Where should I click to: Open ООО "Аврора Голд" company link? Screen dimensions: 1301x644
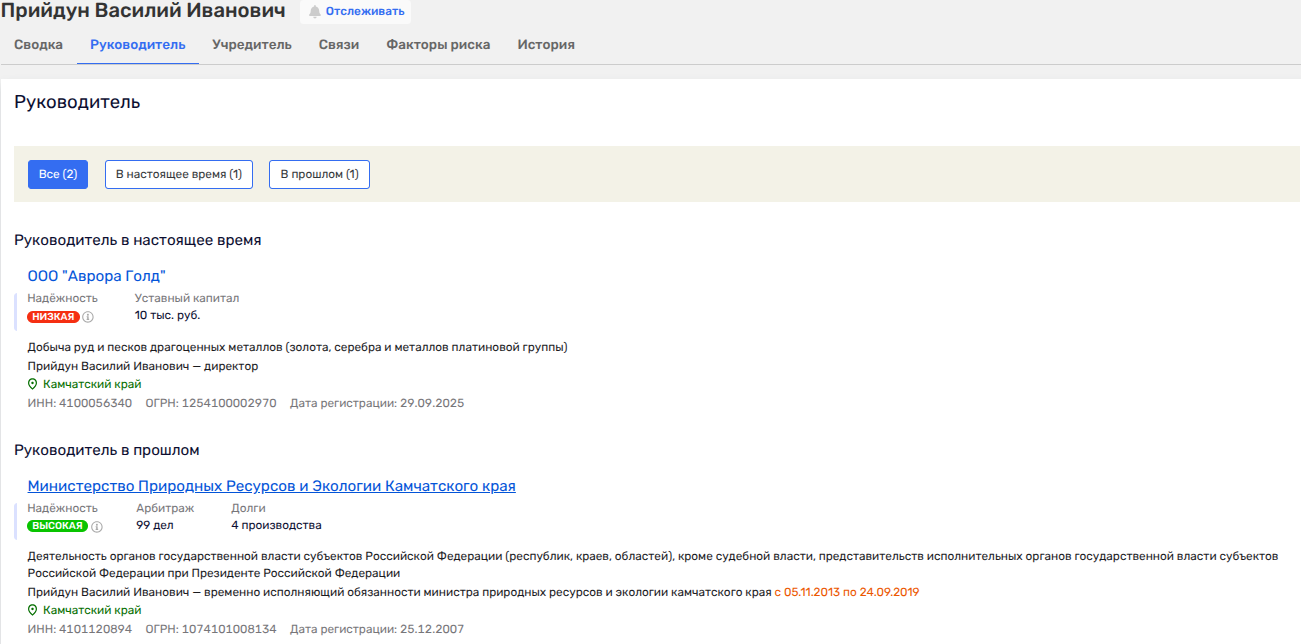coord(96,276)
